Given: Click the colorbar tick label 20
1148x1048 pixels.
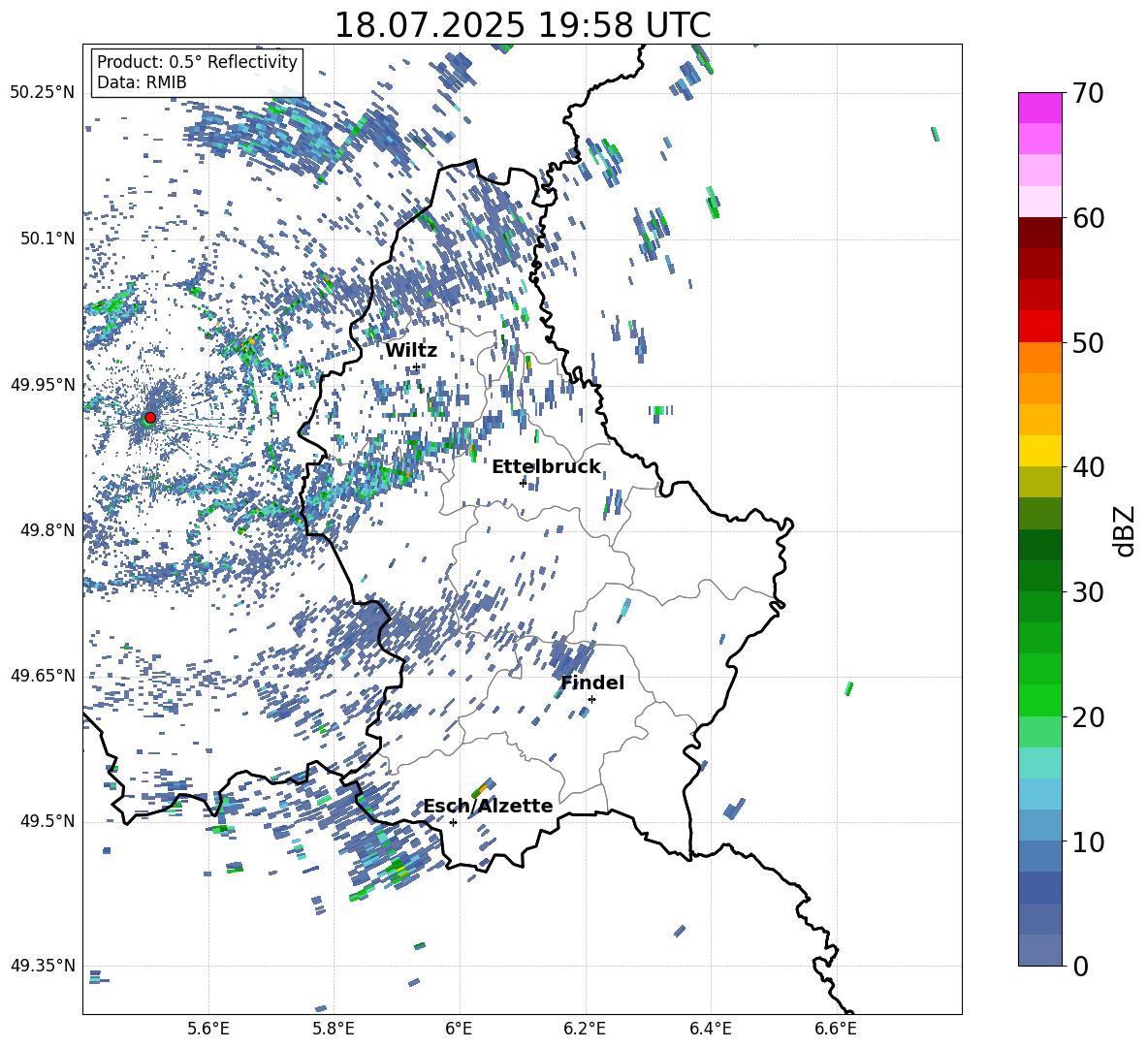Looking at the screenshot, I should (x=1088, y=717).
